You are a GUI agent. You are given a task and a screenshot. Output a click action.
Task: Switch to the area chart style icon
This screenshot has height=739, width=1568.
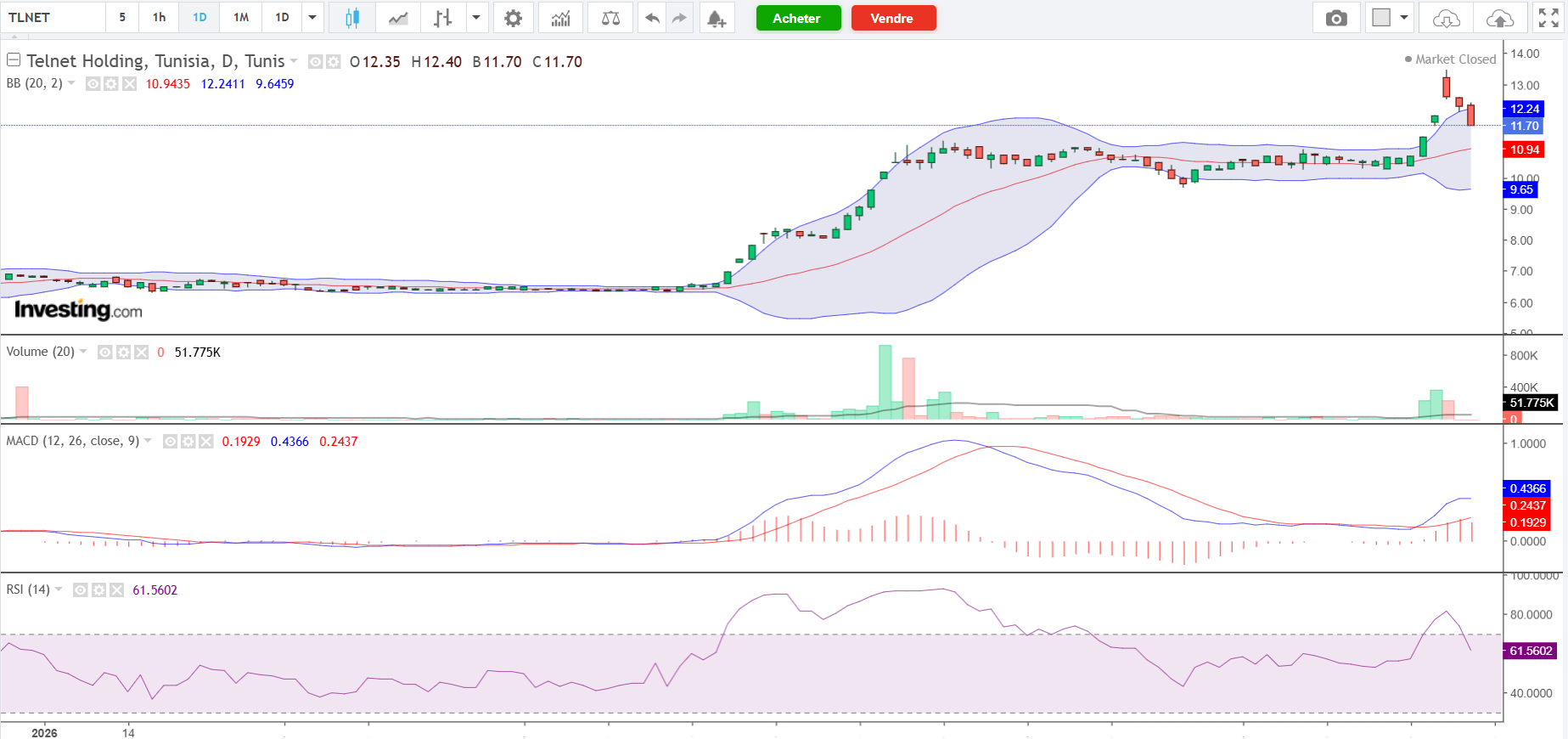point(398,18)
